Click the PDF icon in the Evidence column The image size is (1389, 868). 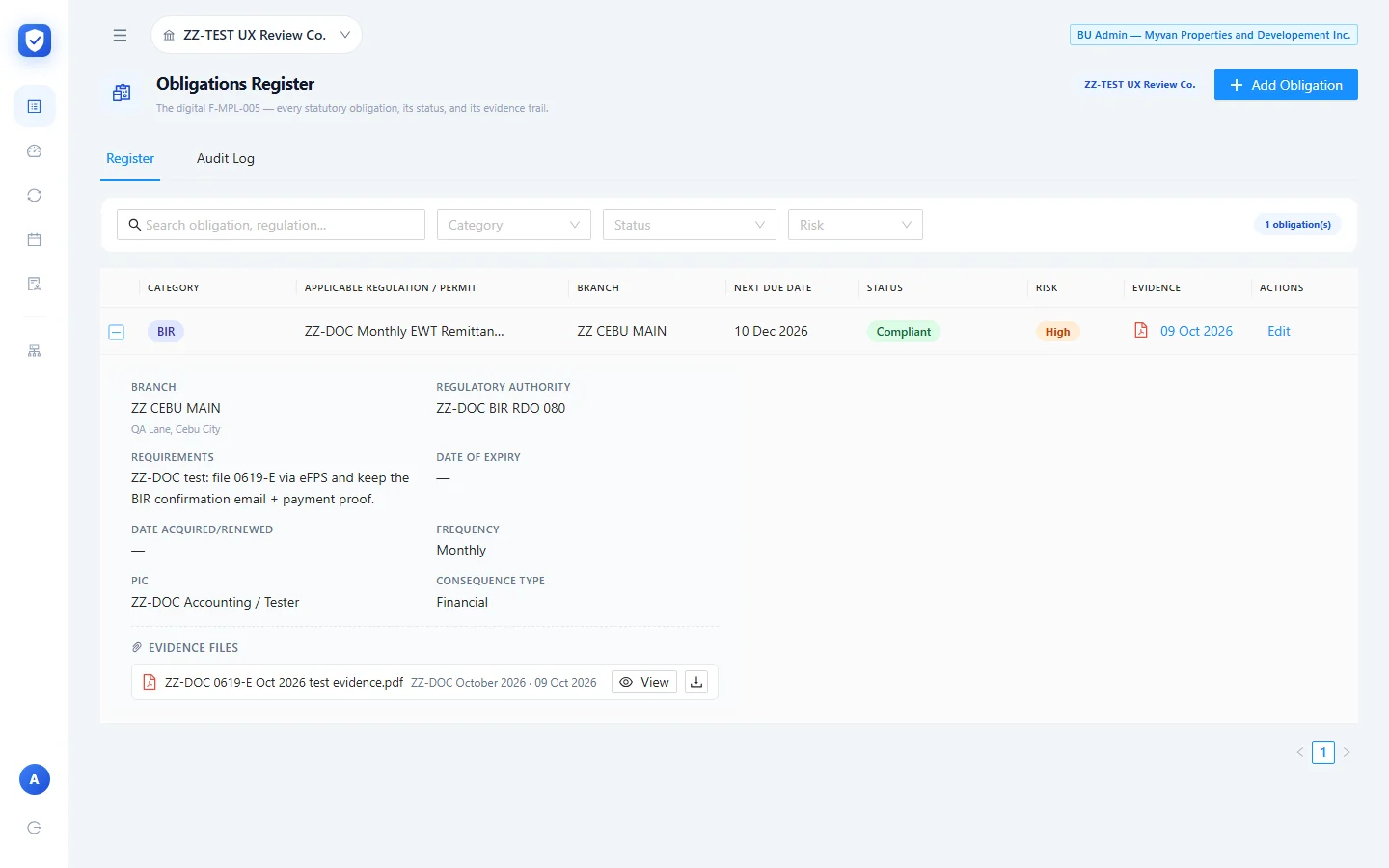click(x=1141, y=330)
